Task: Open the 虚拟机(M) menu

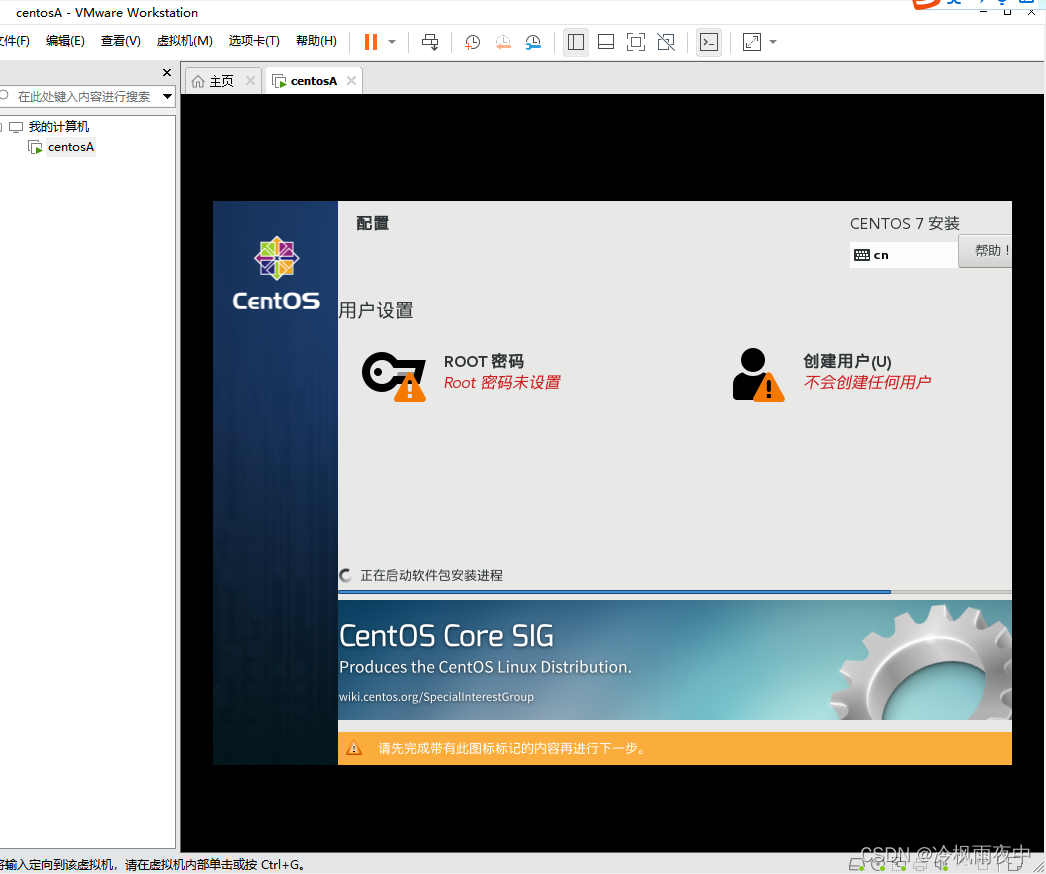Action: point(185,41)
